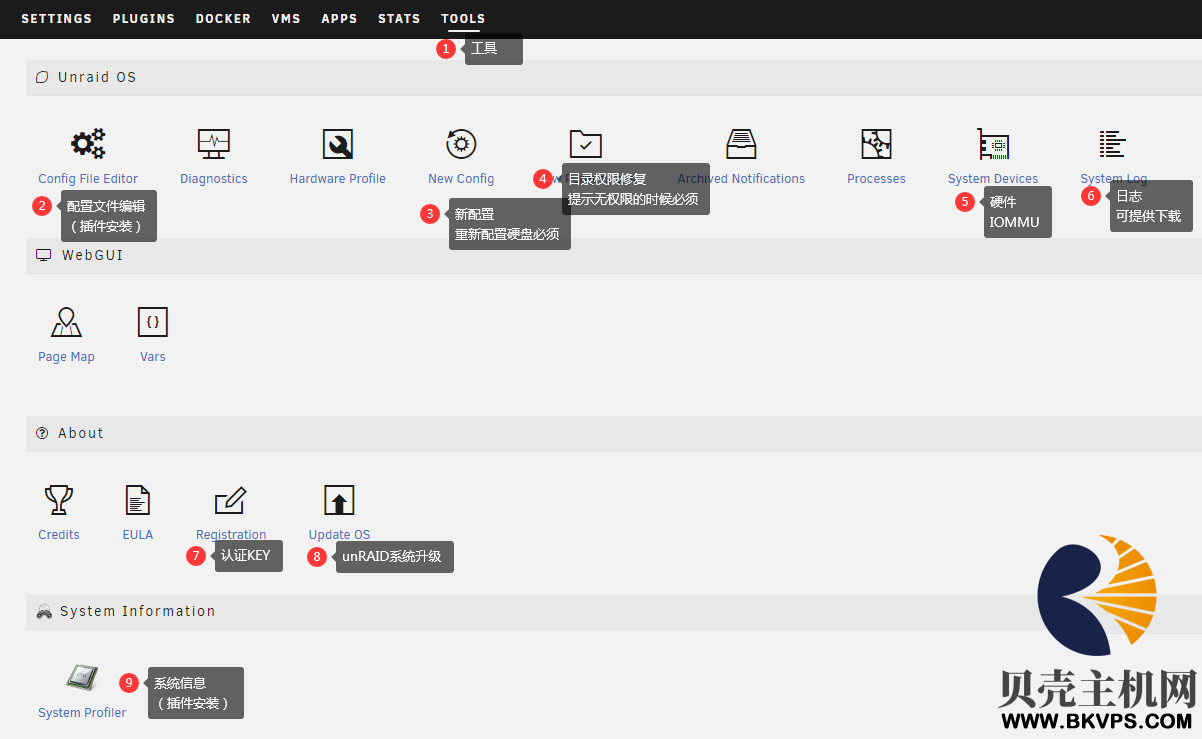Click the Credits link text
Image resolution: width=1202 pixels, height=739 pixels.
click(x=59, y=535)
